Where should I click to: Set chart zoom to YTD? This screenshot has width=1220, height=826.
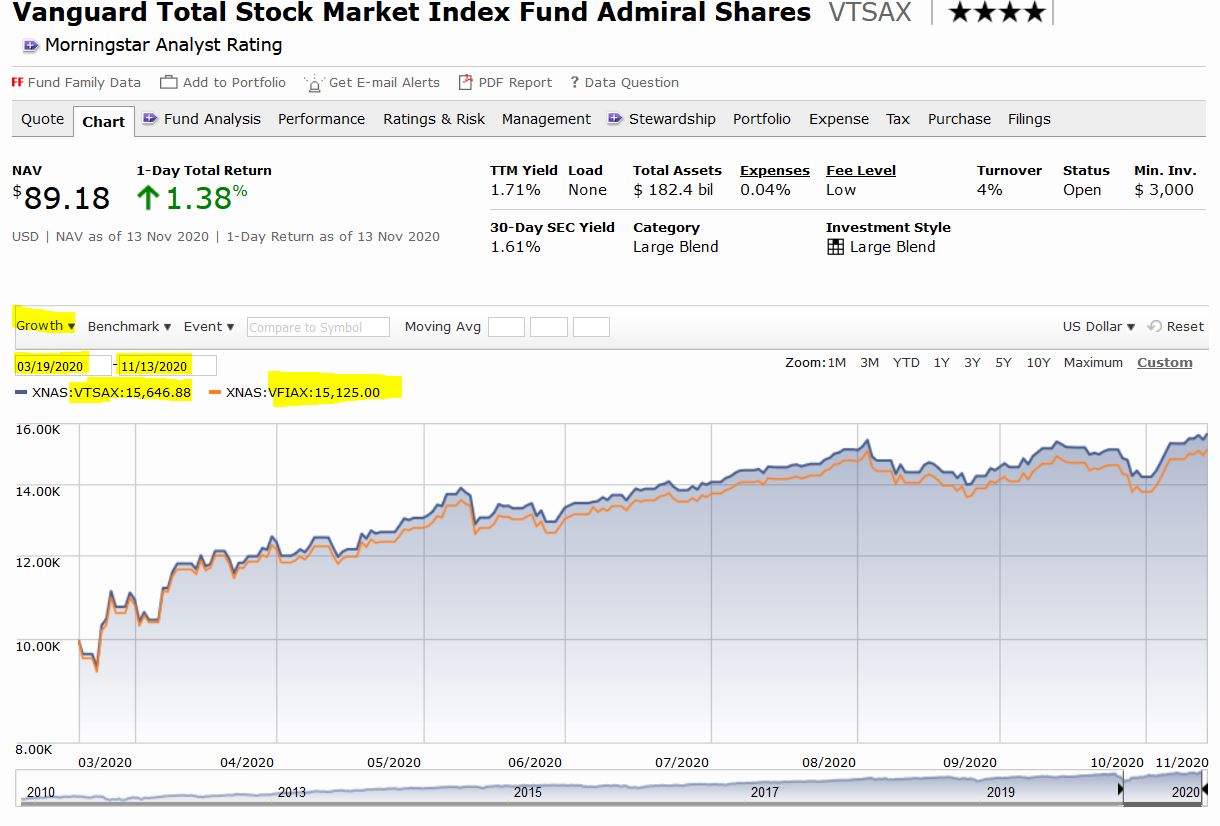[906, 363]
